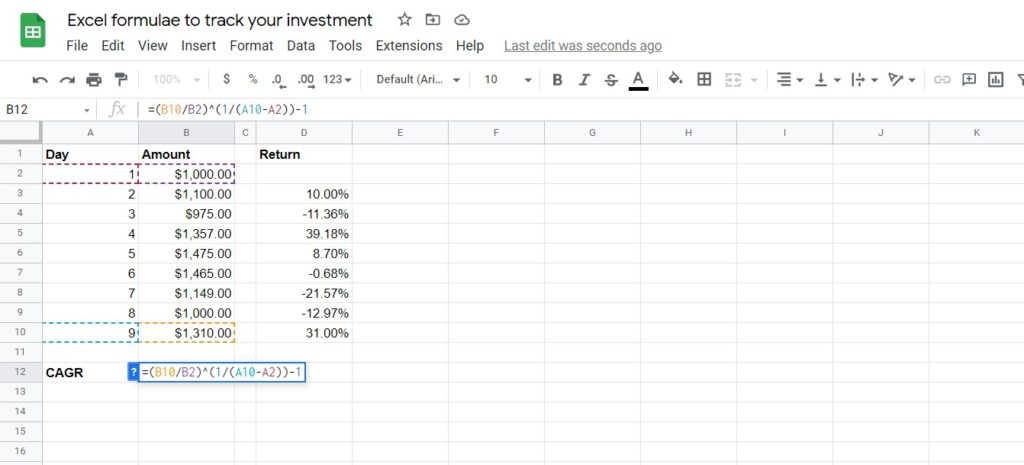Image resolution: width=1024 pixels, height=465 pixels.
Task: Star this spreadsheet document
Action: 404,20
